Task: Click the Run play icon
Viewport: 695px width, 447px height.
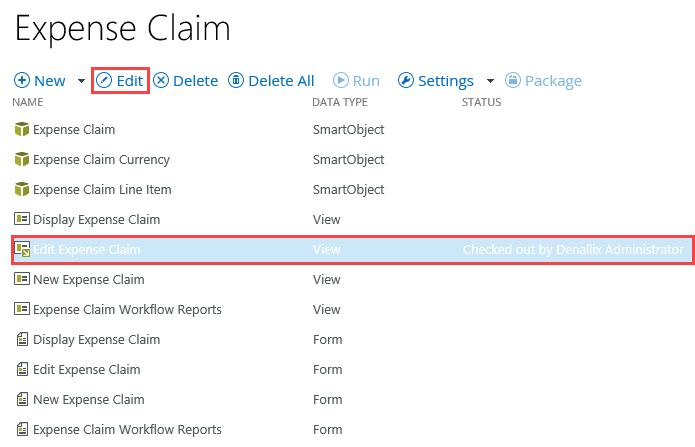Action: tap(341, 81)
